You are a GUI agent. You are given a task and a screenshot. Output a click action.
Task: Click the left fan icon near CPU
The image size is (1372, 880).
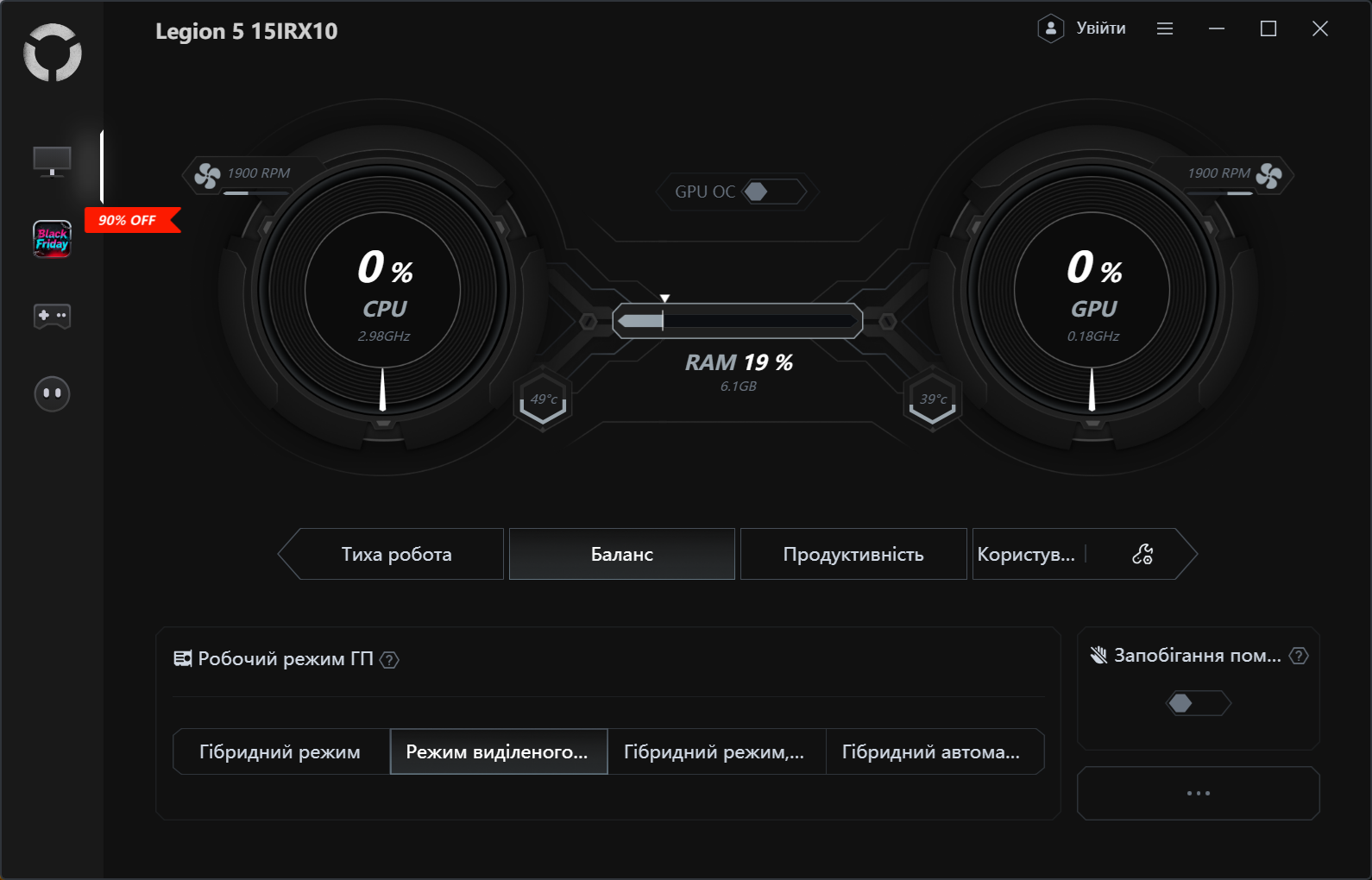click(x=207, y=175)
